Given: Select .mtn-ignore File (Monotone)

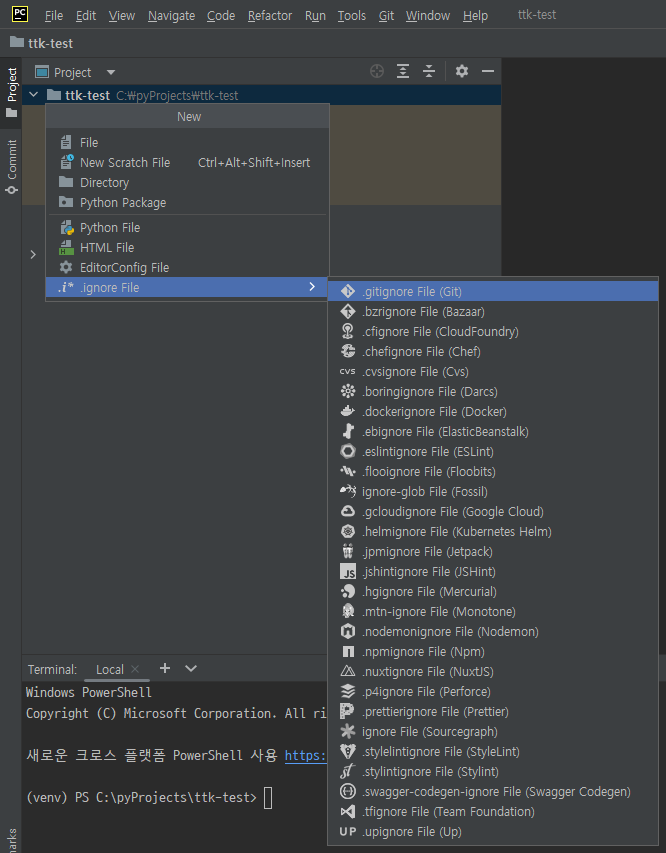Looking at the screenshot, I should pos(493,611).
